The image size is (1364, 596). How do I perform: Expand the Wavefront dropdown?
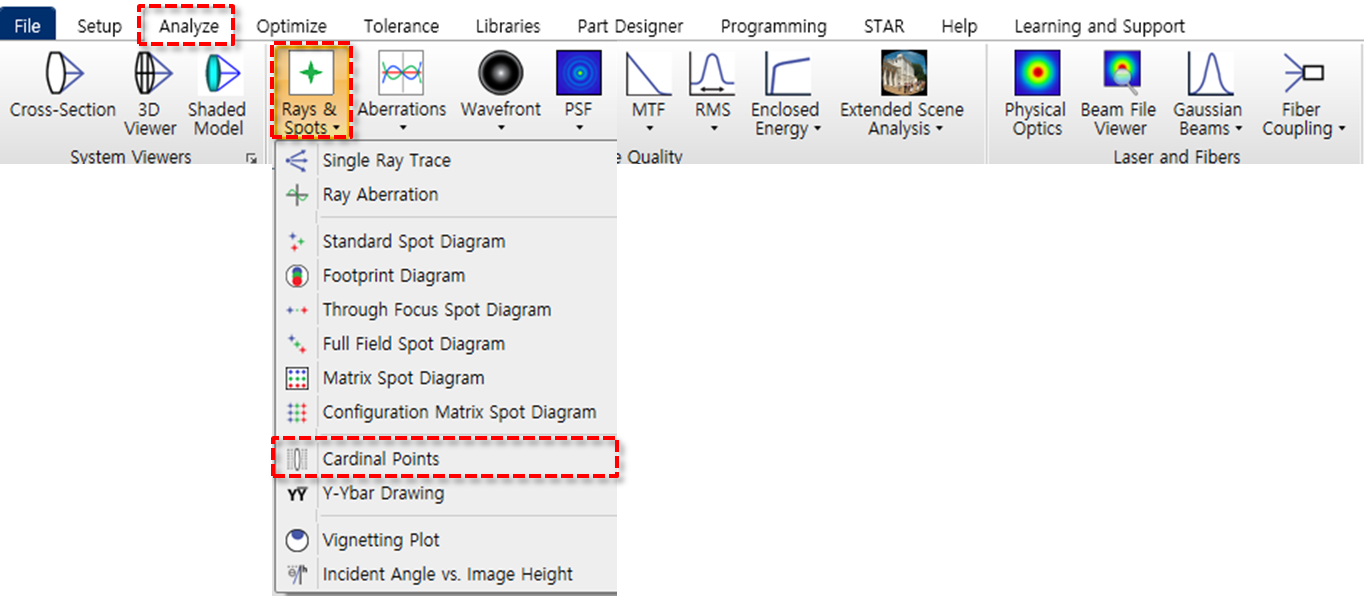click(x=500, y=127)
